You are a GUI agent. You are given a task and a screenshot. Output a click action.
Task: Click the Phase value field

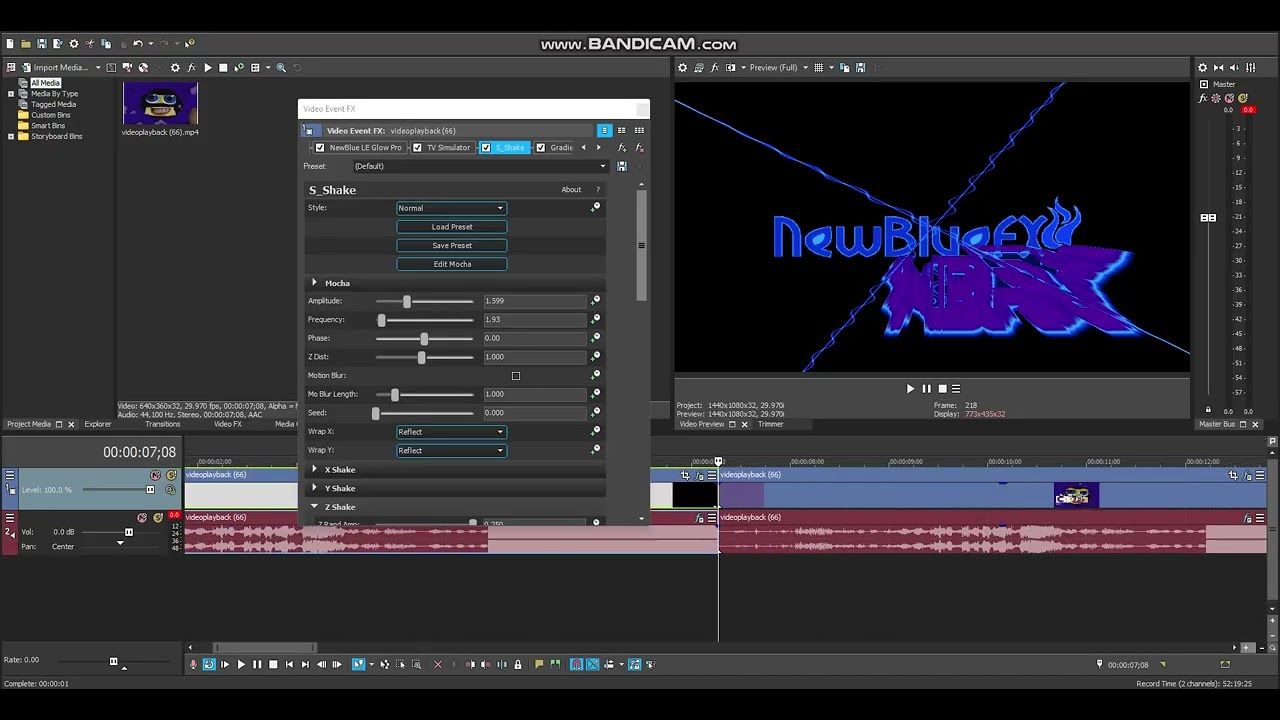pyautogui.click(x=534, y=338)
